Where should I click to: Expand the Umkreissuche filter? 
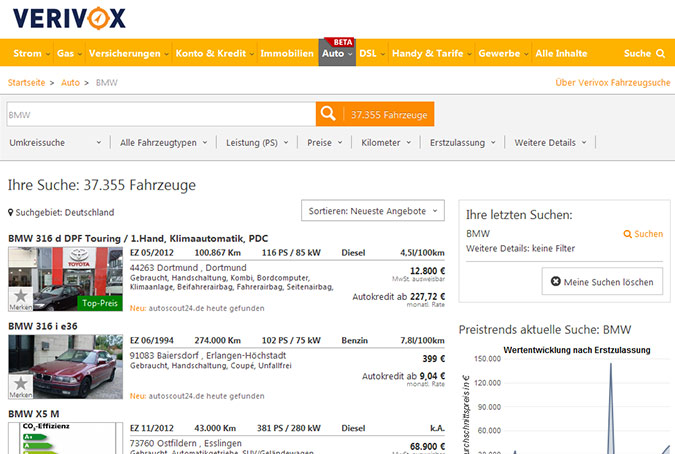coord(55,142)
